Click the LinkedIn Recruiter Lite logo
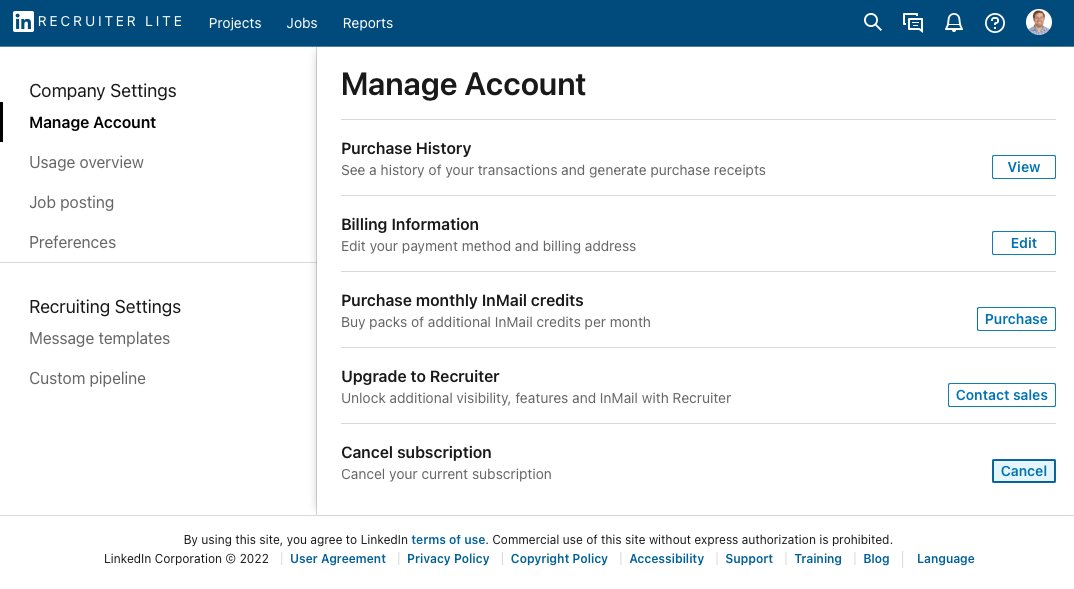The width and height of the screenshot is (1074, 589). pos(98,22)
